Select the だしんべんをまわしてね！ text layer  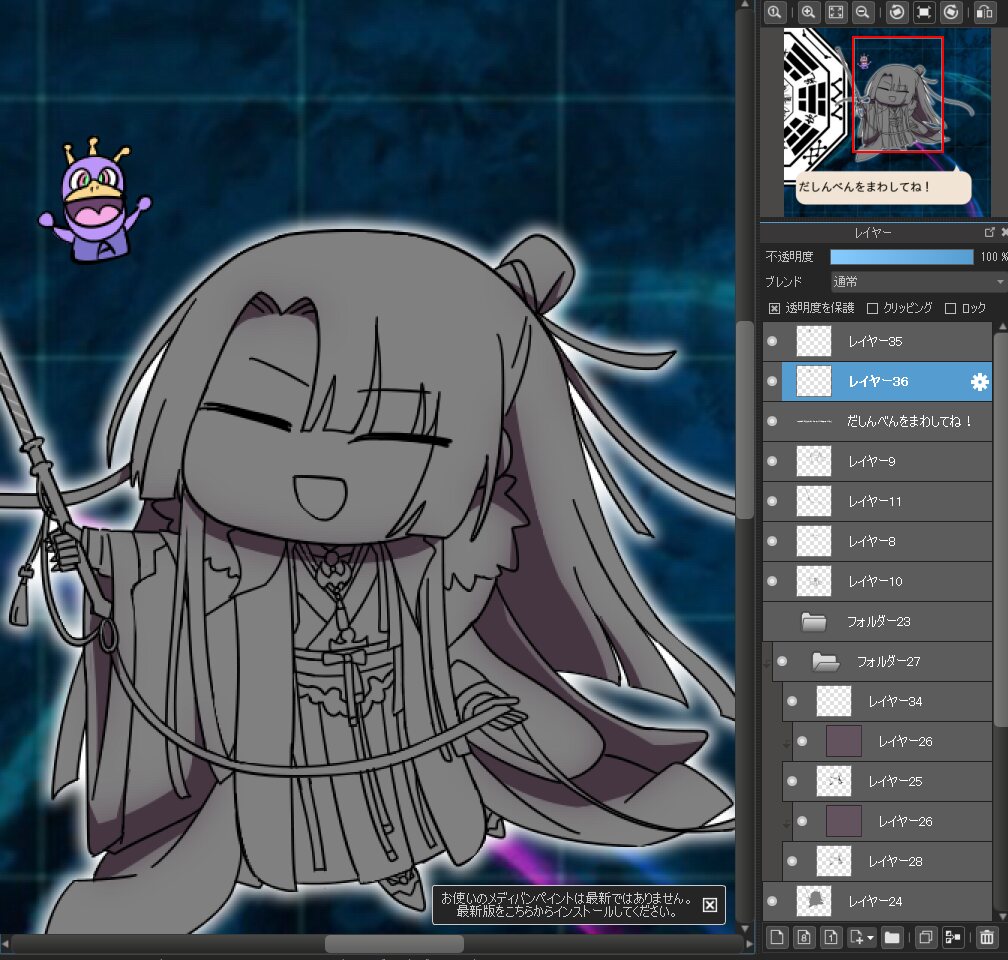click(x=878, y=421)
